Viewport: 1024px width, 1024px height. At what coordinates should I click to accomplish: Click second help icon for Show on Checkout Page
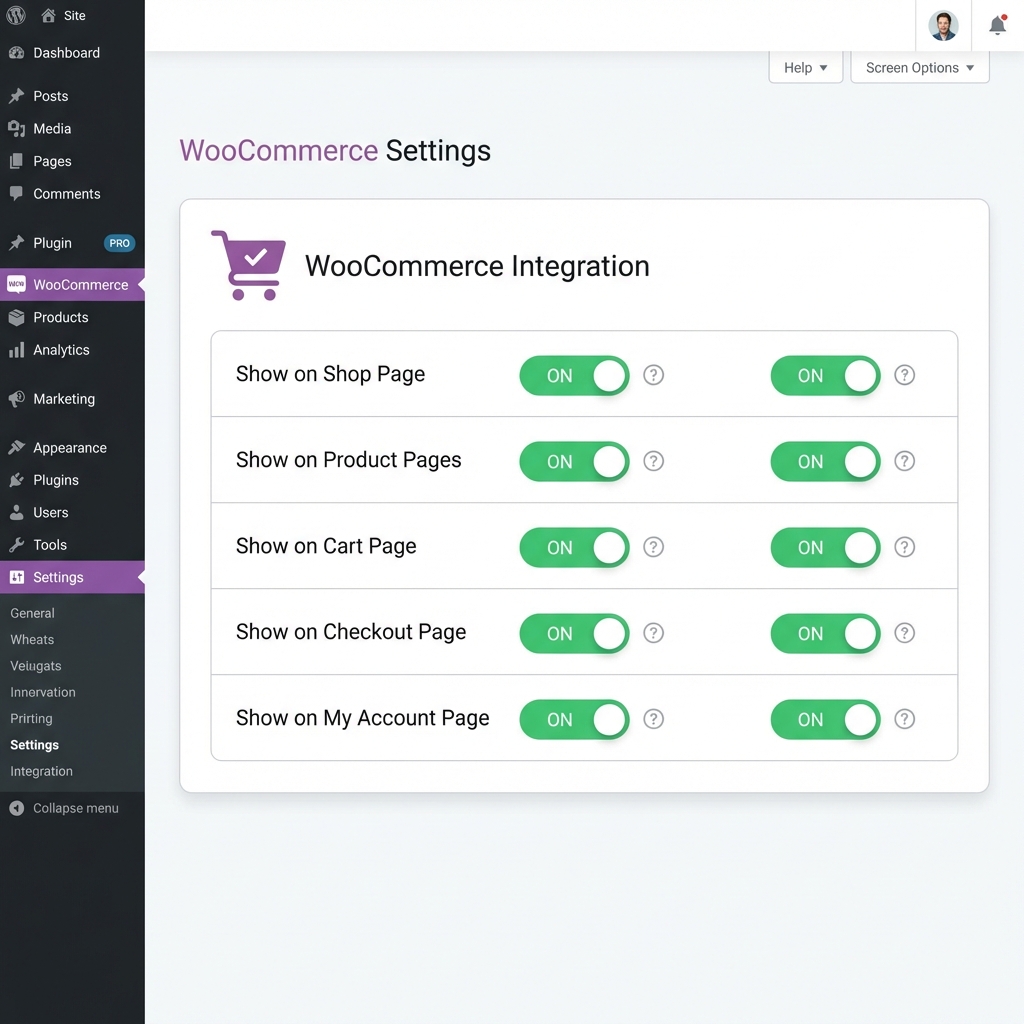[904, 633]
